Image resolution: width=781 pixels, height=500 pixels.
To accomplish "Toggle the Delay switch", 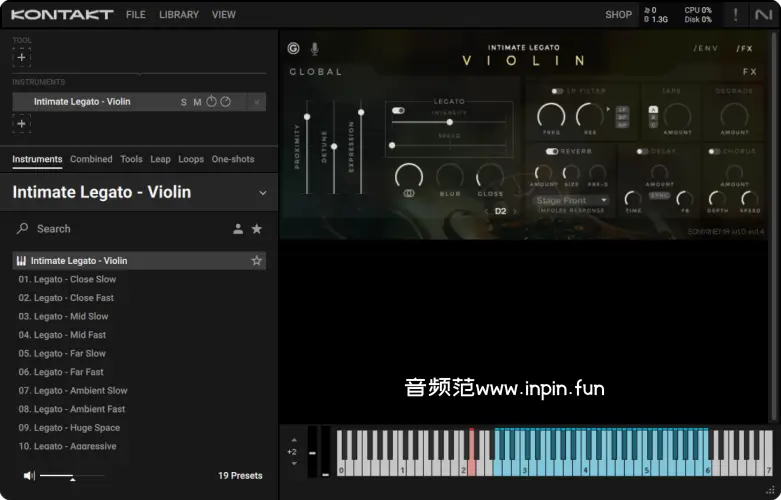I will (x=642, y=151).
